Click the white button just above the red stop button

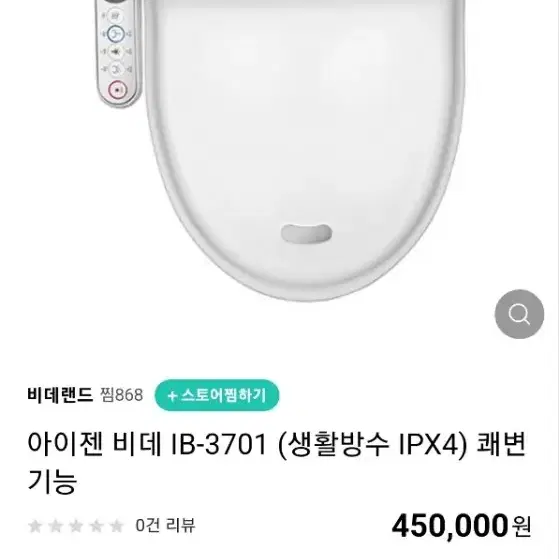coord(117,70)
